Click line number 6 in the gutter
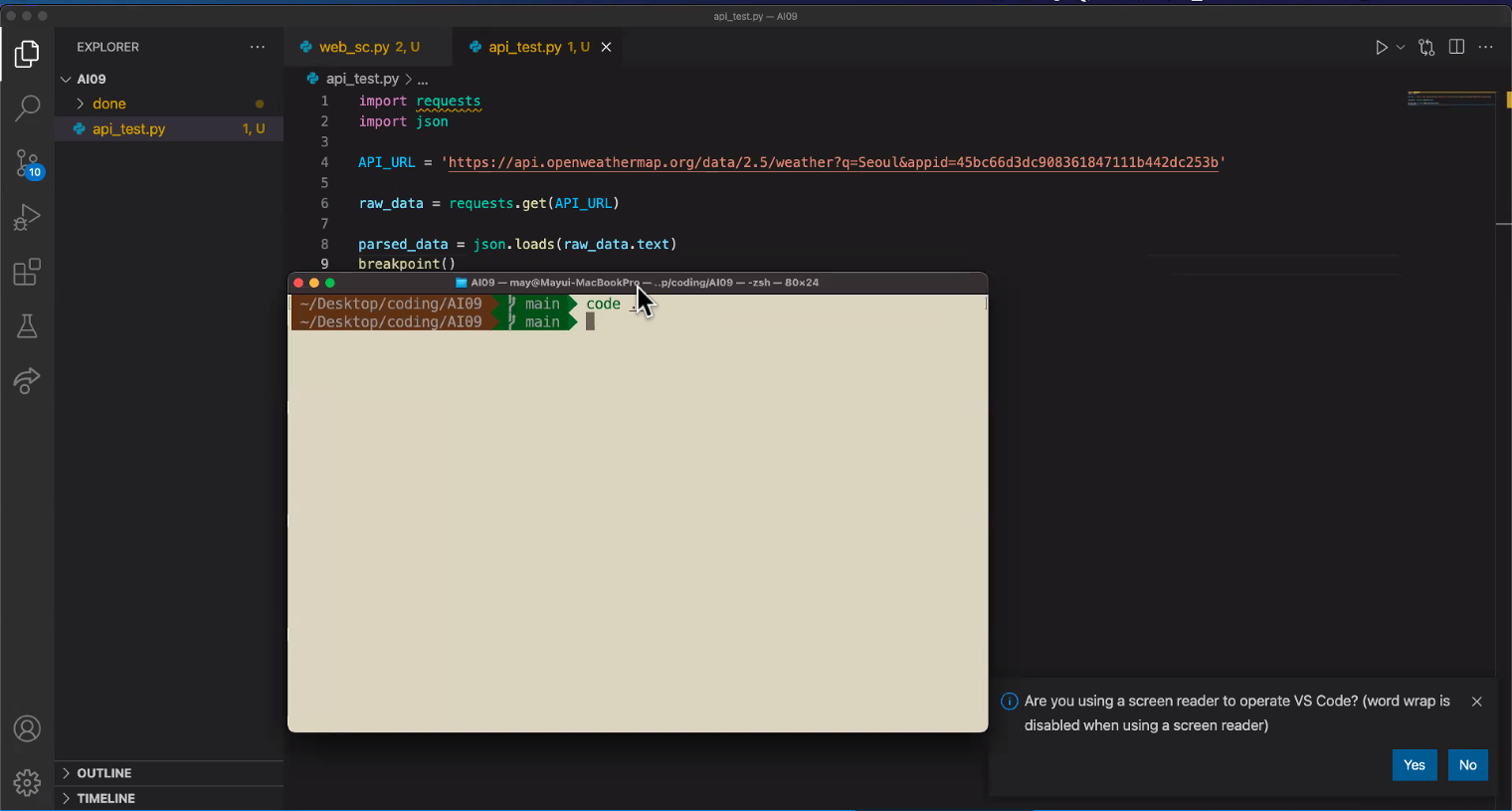1512x811 pixels. coord(324,203)
